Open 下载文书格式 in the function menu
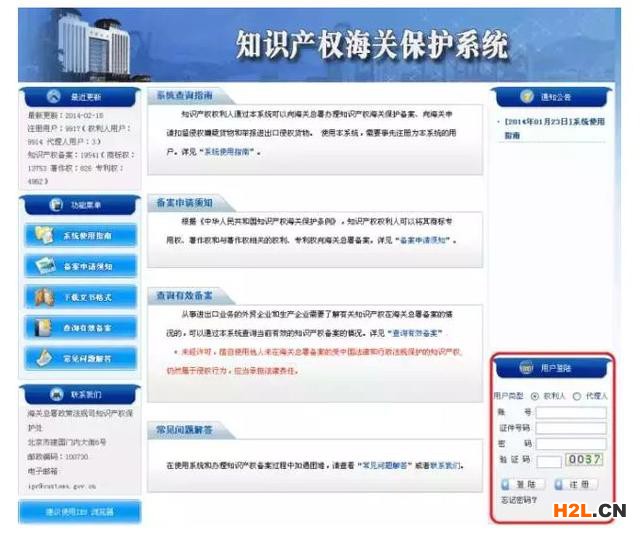The width and height of the screenshot is (640, 533). coord(80,297)
